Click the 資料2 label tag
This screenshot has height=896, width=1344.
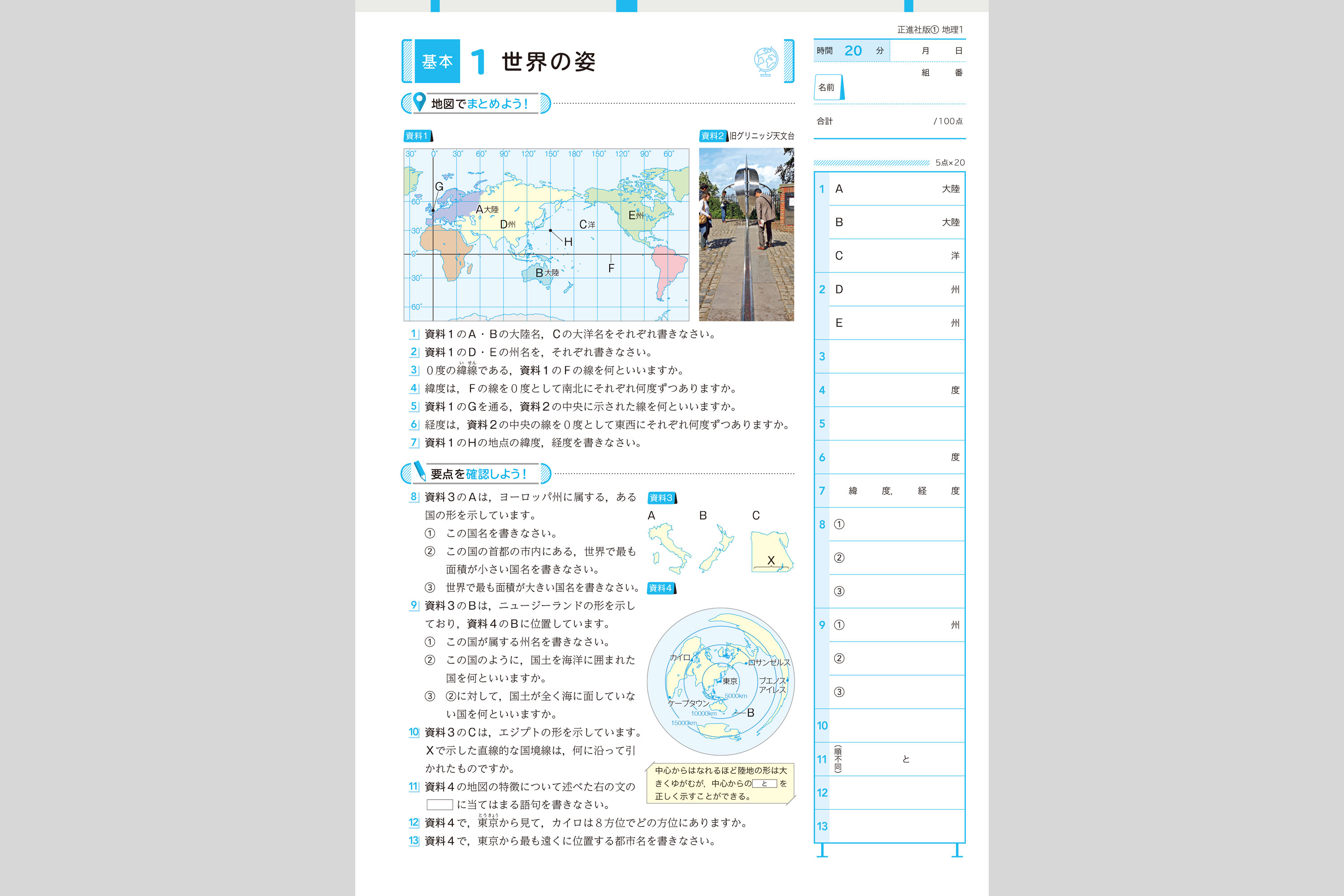714,136
